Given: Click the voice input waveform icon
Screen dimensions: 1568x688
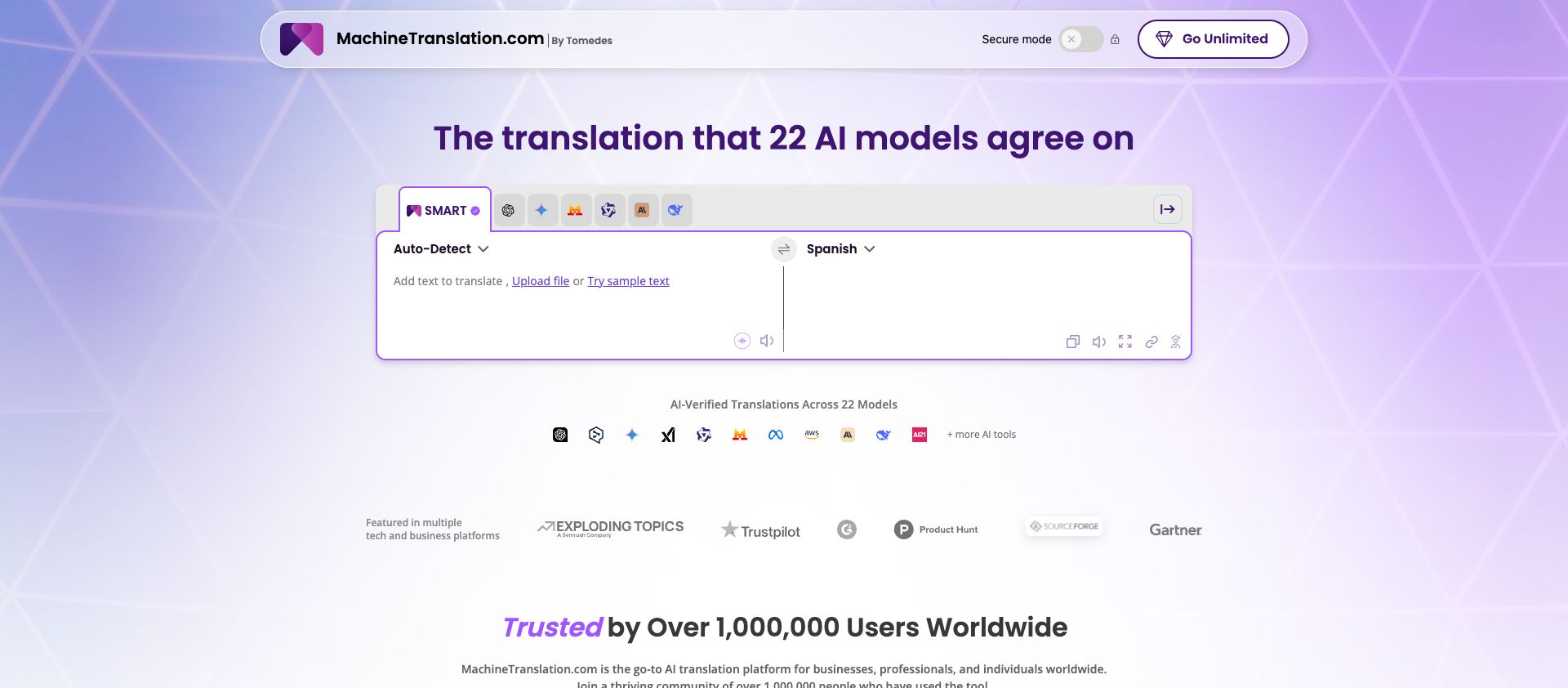Looking at the screenshot, I should pos(742,341).
